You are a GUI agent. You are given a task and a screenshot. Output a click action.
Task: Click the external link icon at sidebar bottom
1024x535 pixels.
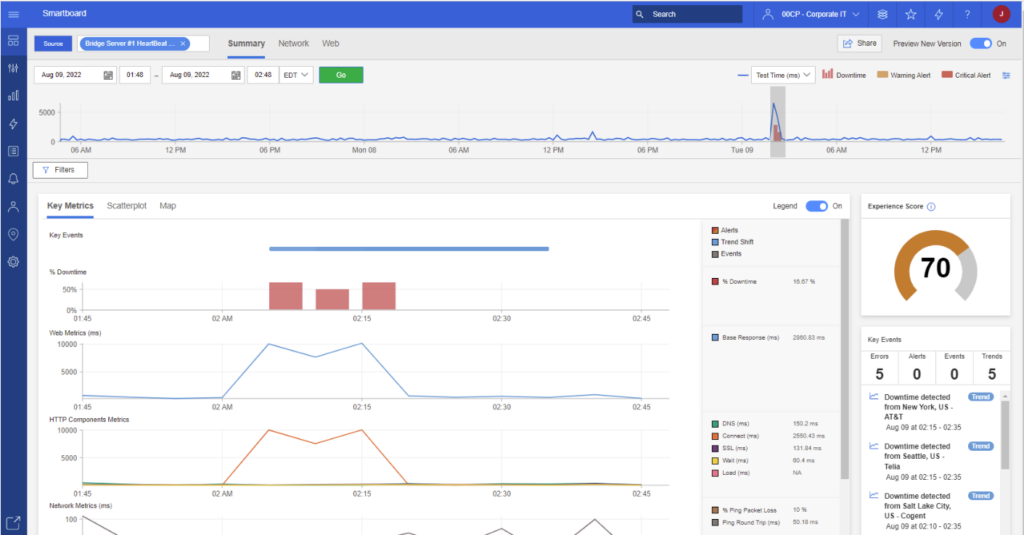coord(13,522)
